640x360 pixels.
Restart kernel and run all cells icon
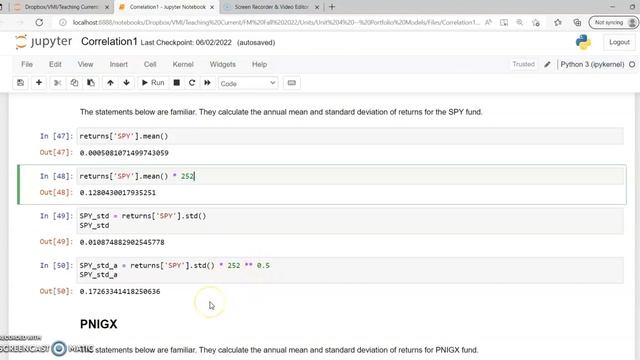point(207,83)
